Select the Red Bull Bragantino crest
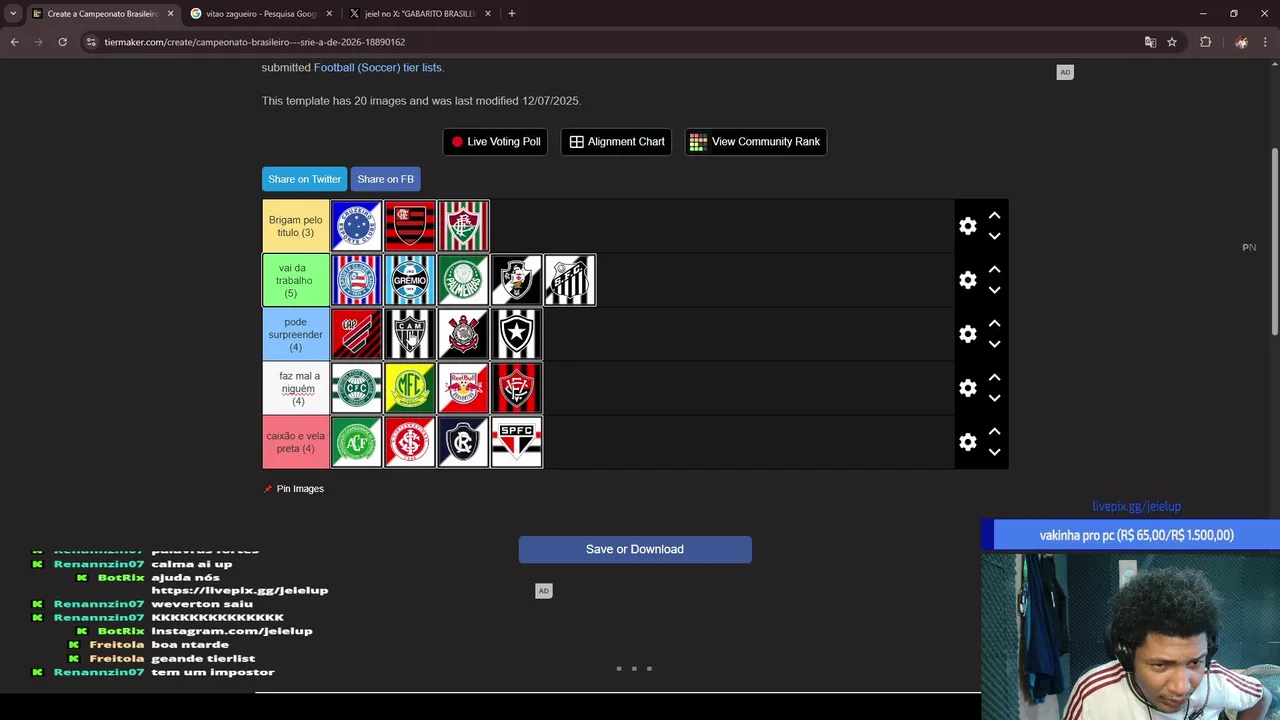Image resolution: width=1280 pixels, height=720 pixels. 463,388
